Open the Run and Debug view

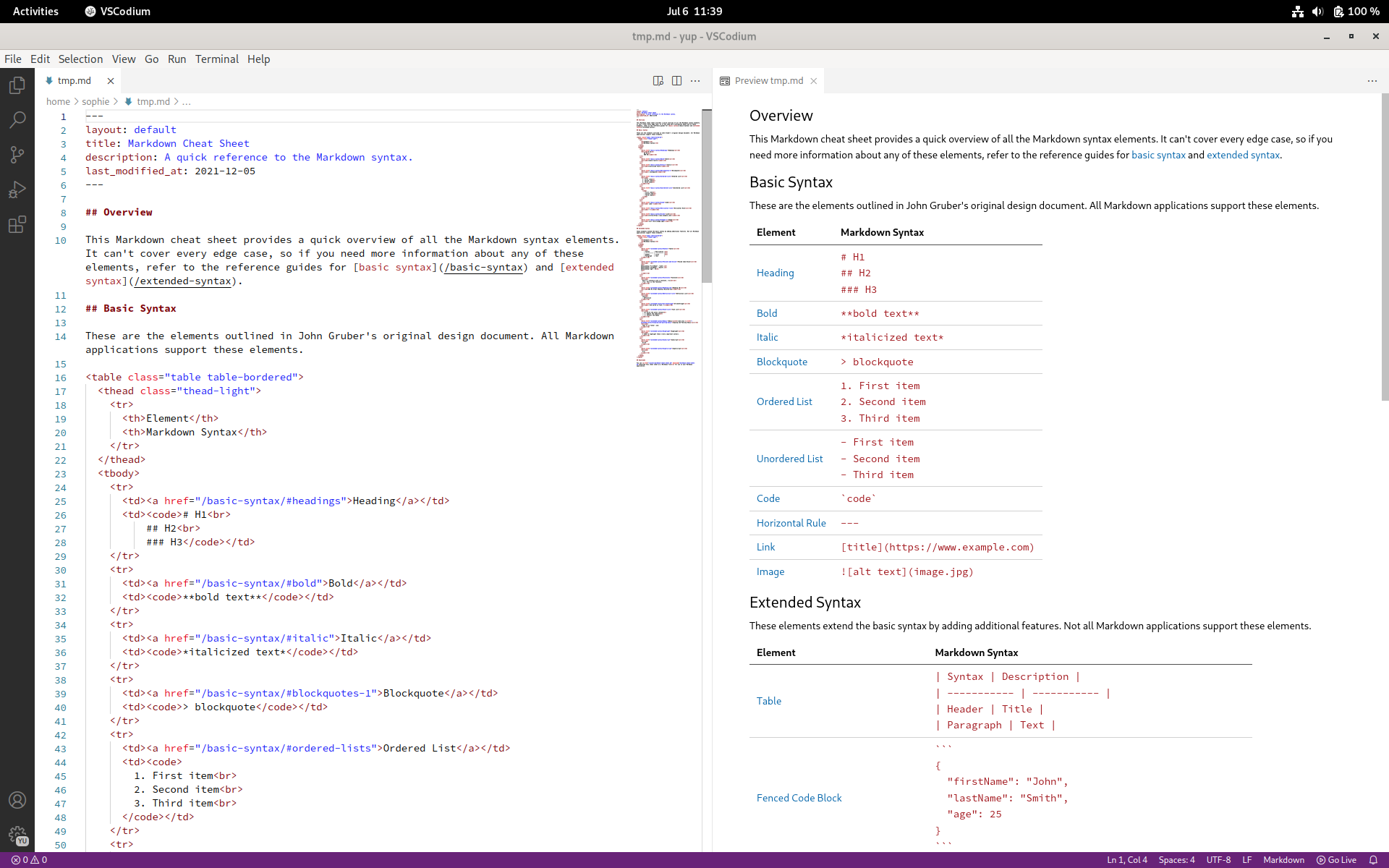pyautogui.click(x=17, y=190)
